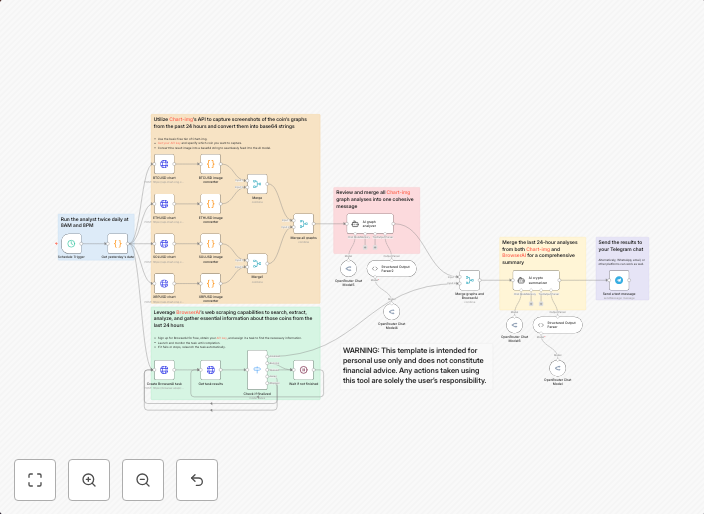The width and height of the screenshot is (704, 514).
Task: Open the Get yesterday's date node
Action: 117,243
